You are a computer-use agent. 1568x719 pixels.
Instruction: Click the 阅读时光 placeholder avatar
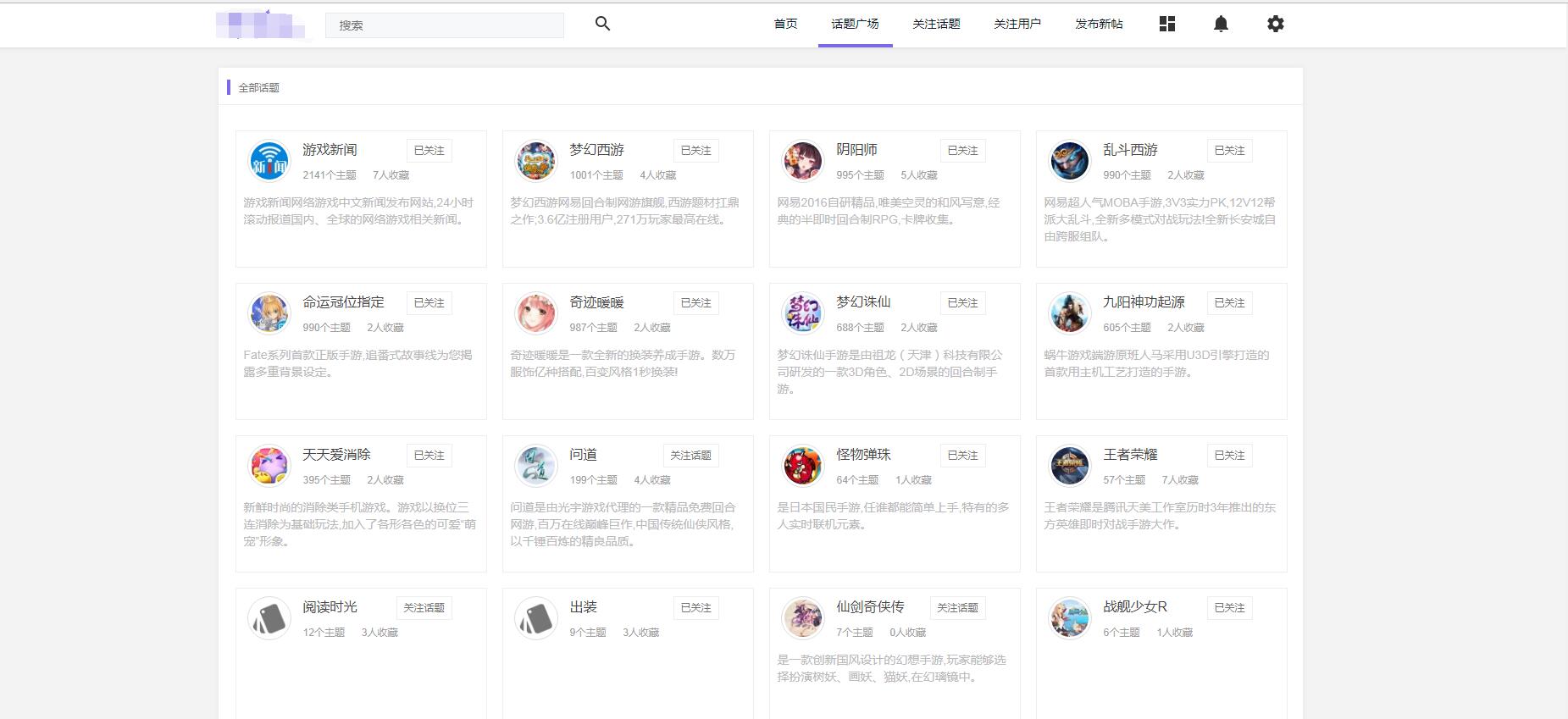click(x=269, y=618)
